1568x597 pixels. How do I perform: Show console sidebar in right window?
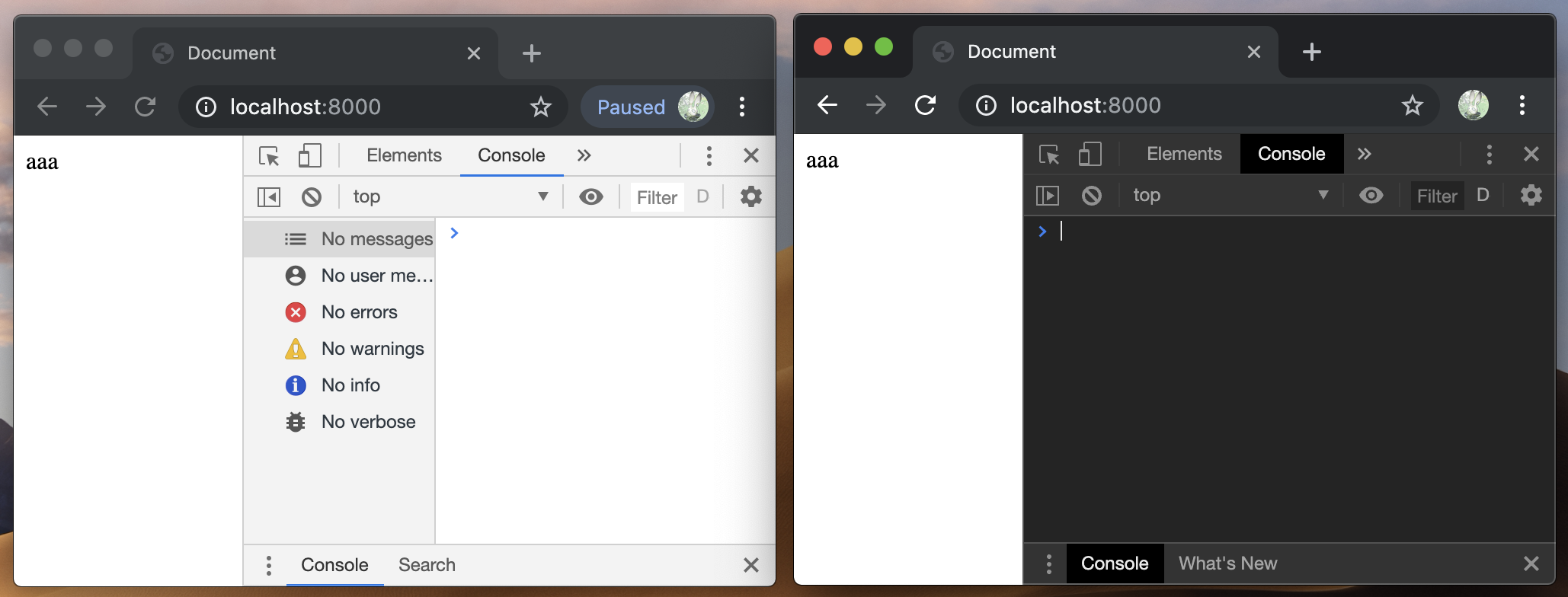coord(1048,196)
